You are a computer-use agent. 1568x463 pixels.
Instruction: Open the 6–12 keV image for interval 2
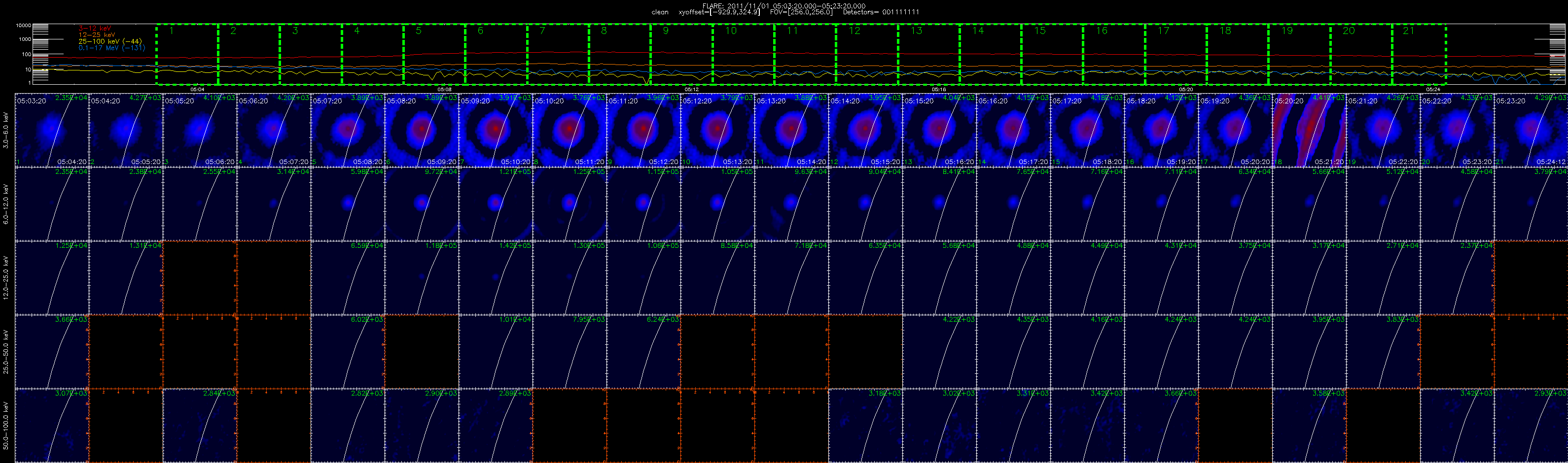(x=126, y=204)
